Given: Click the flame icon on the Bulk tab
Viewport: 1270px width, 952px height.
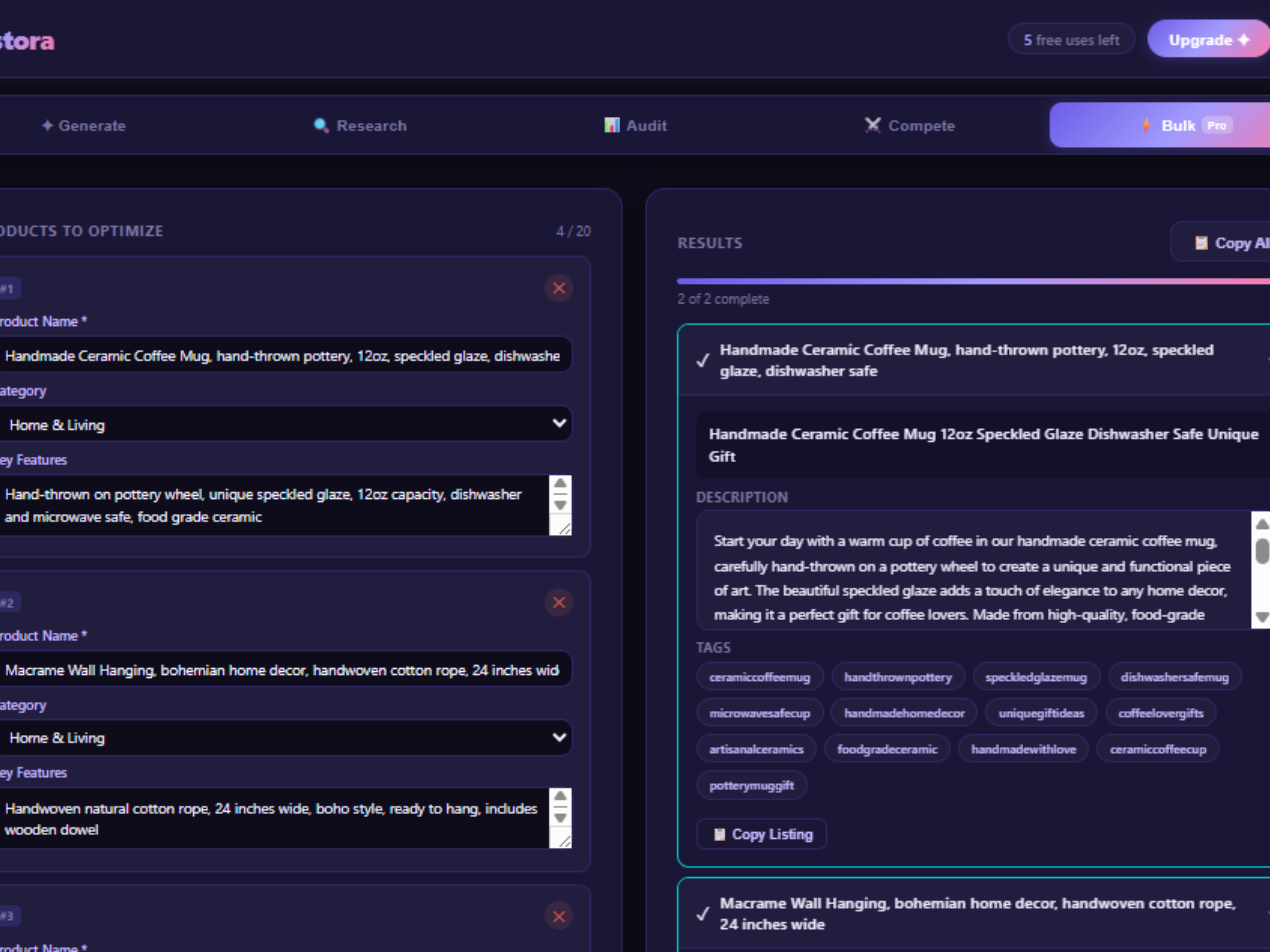Looking at the screenshot, I should 1147,125.
